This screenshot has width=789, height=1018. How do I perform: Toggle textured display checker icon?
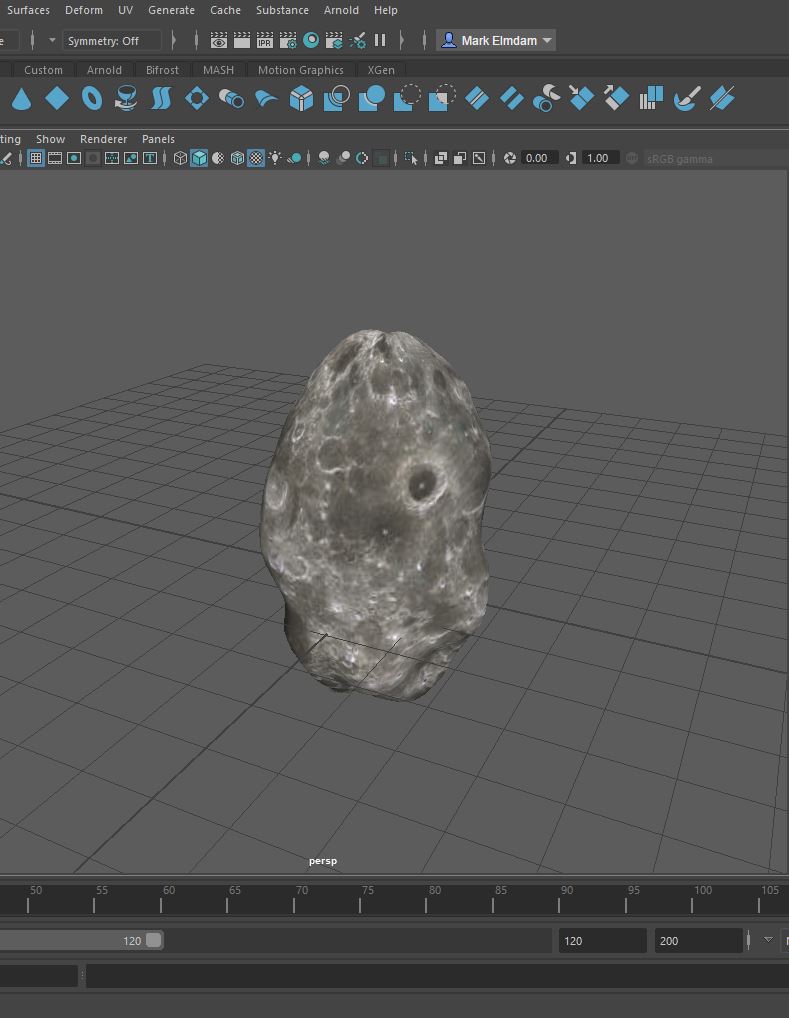pyautogui.click(x=256, y=158)
